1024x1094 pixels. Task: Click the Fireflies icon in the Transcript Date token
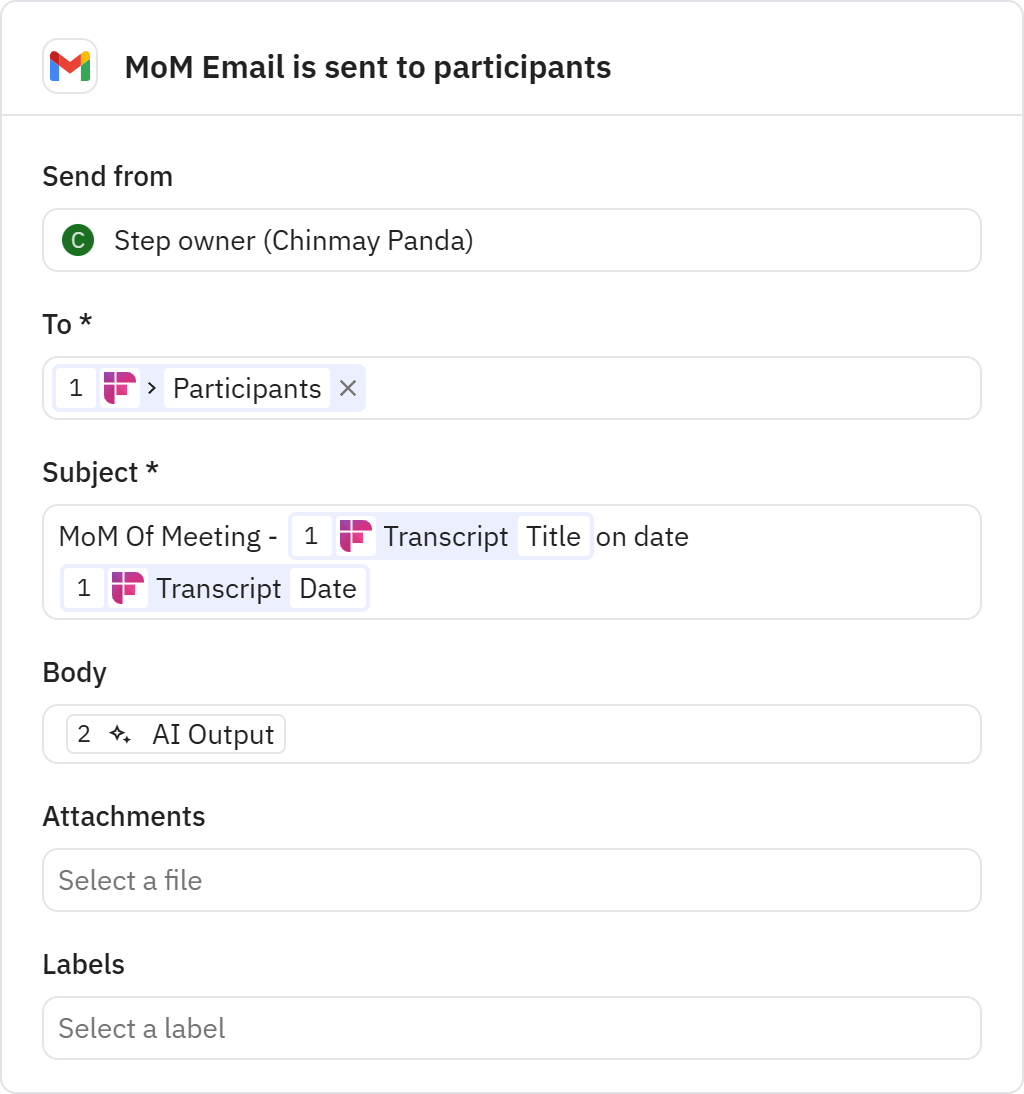128,589
